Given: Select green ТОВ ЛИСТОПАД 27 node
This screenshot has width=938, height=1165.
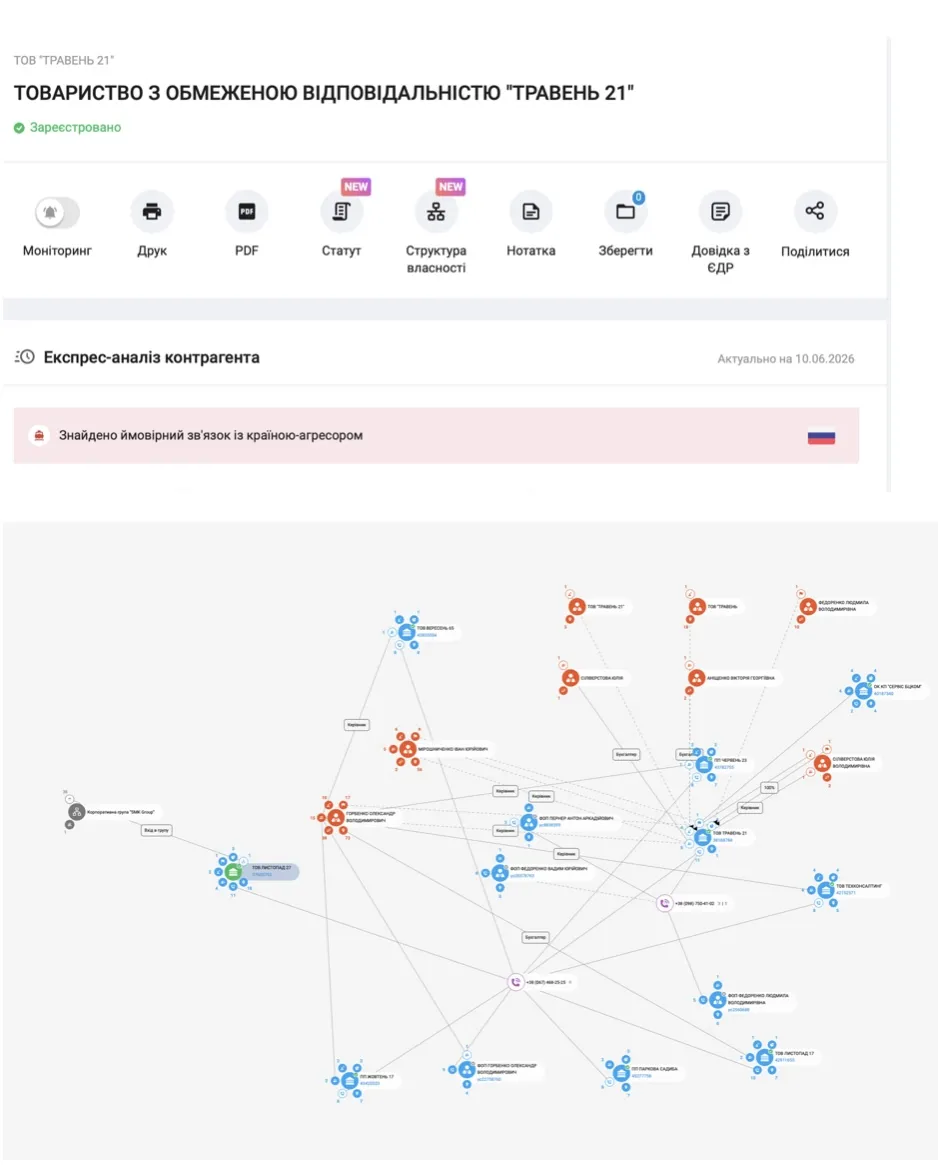Looking at the screenshot, I should (233, 872).
